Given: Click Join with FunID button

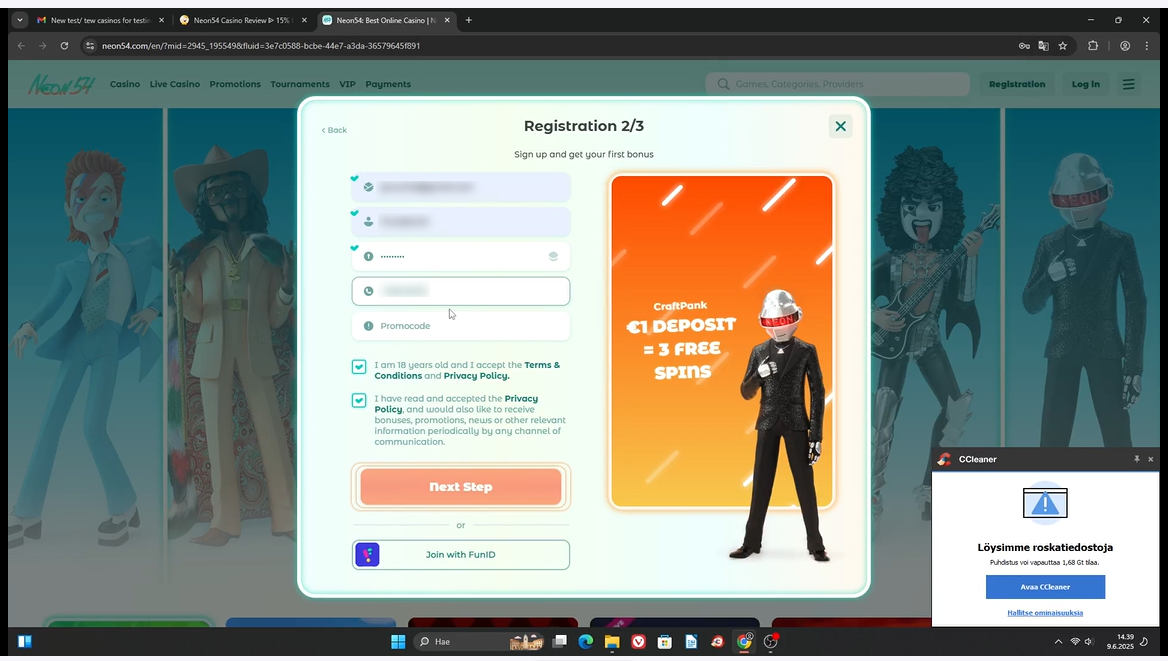Looking at the screenshot, I should tap(460, 554).
